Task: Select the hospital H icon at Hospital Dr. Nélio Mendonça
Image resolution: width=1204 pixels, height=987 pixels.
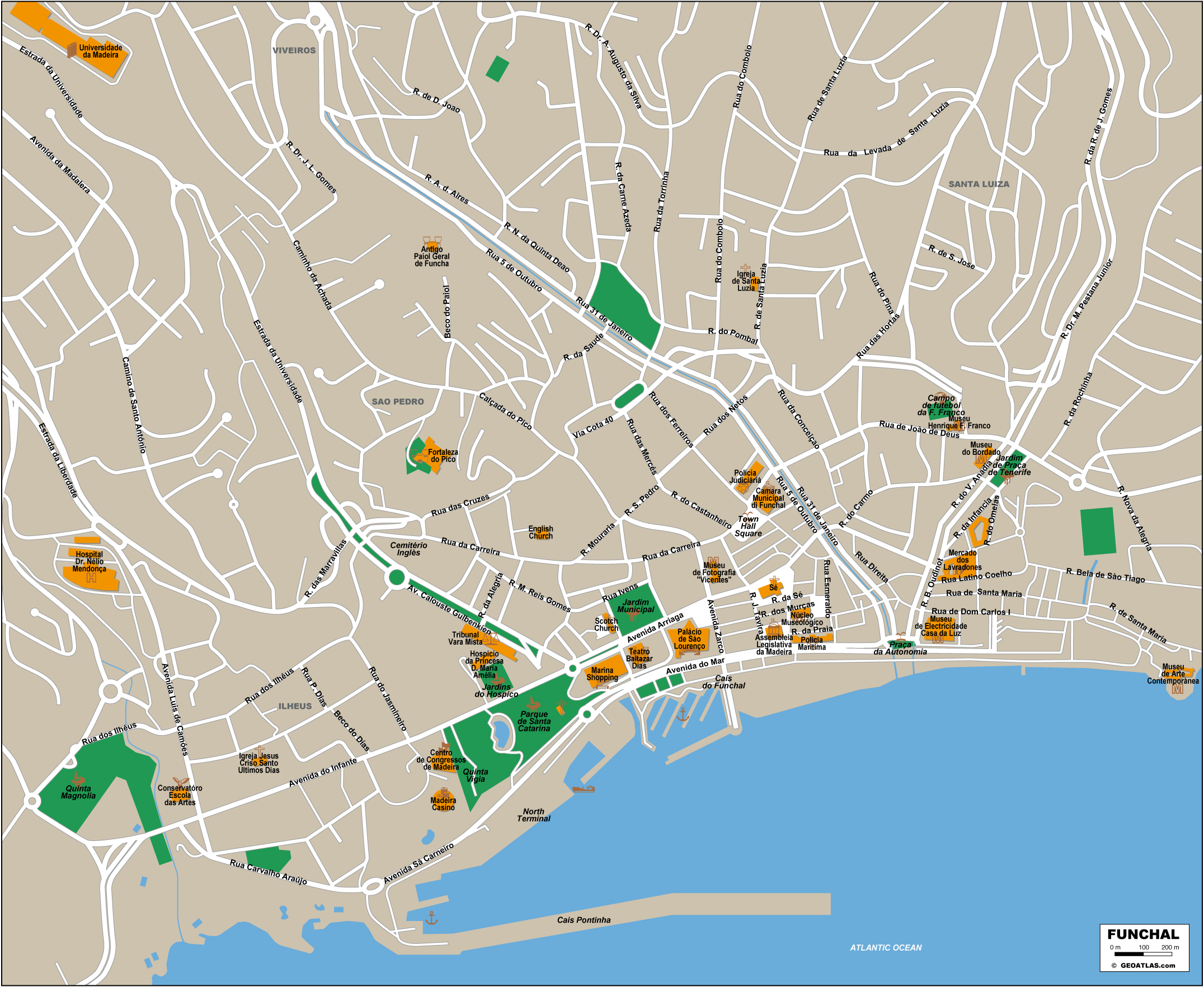Action: [x=91, y=577]
